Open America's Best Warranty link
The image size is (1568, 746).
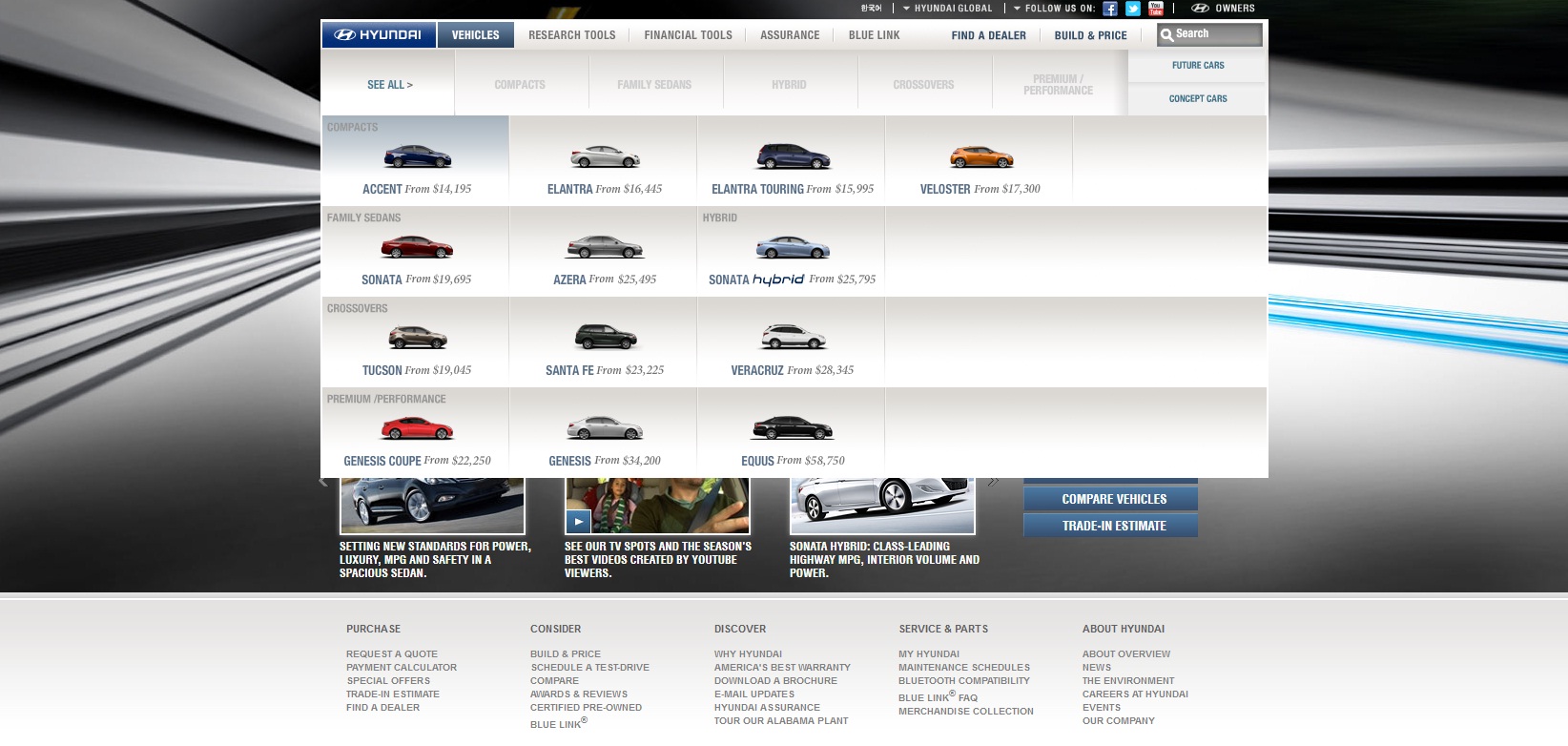coord(782,668)
